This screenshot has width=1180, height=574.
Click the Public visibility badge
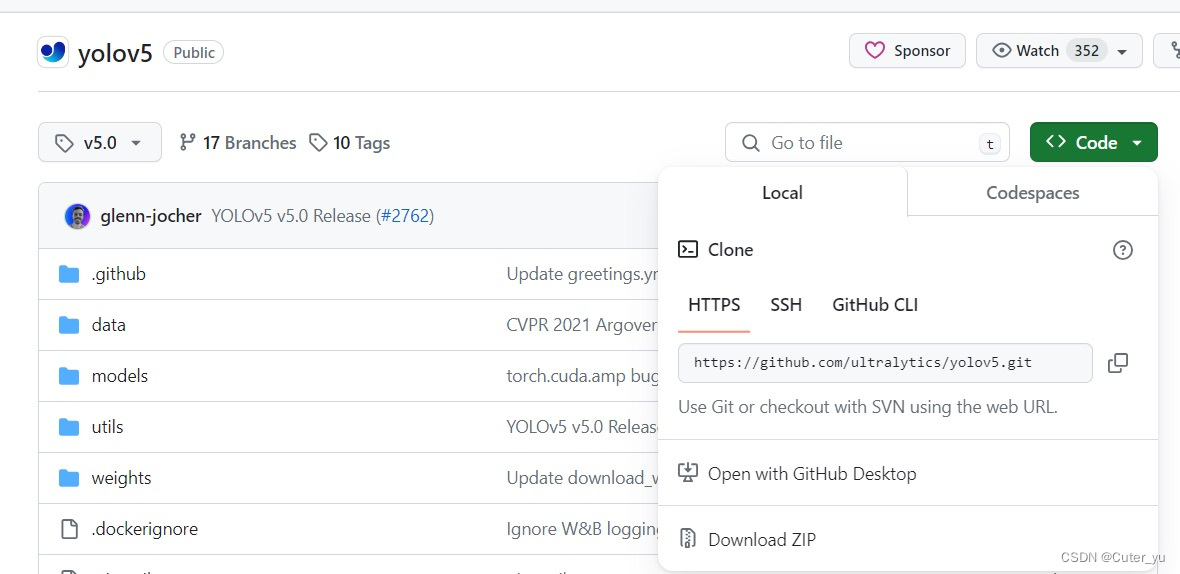(193, 53)
